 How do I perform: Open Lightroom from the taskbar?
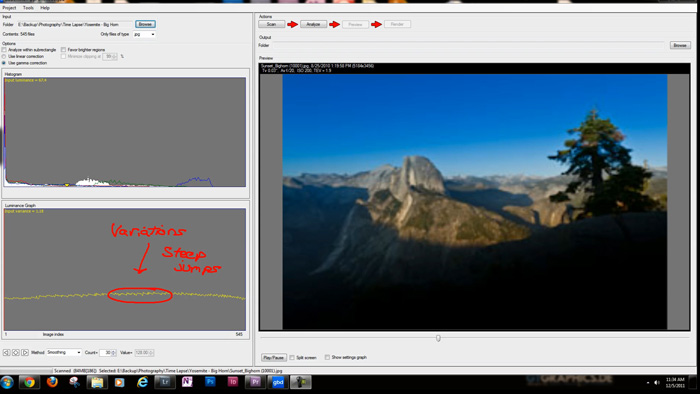click(165, 382)
